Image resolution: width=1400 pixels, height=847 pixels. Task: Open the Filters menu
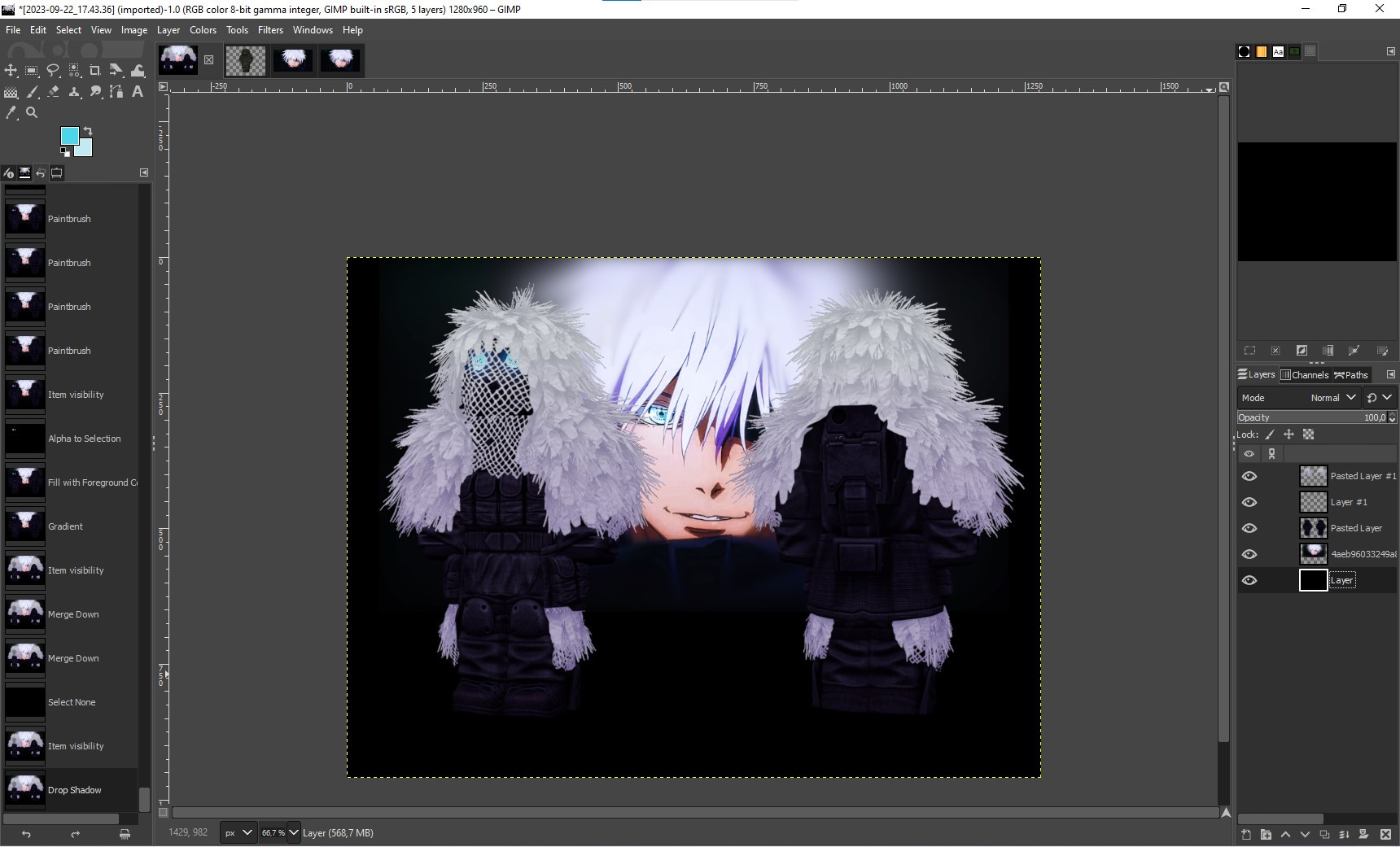pyautogui.click(x=270, y=30)
